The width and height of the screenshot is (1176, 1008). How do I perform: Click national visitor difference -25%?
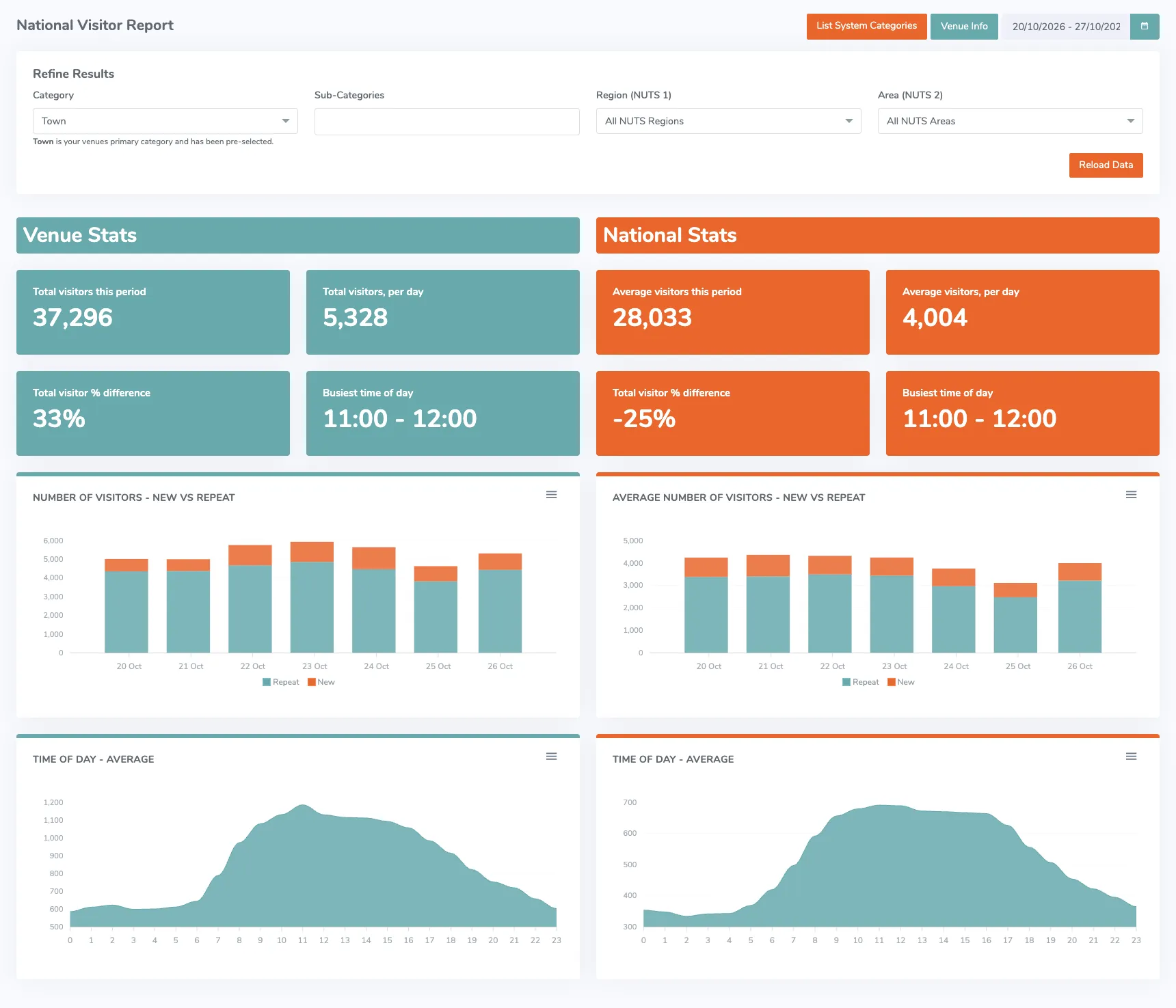click(733, 413)
